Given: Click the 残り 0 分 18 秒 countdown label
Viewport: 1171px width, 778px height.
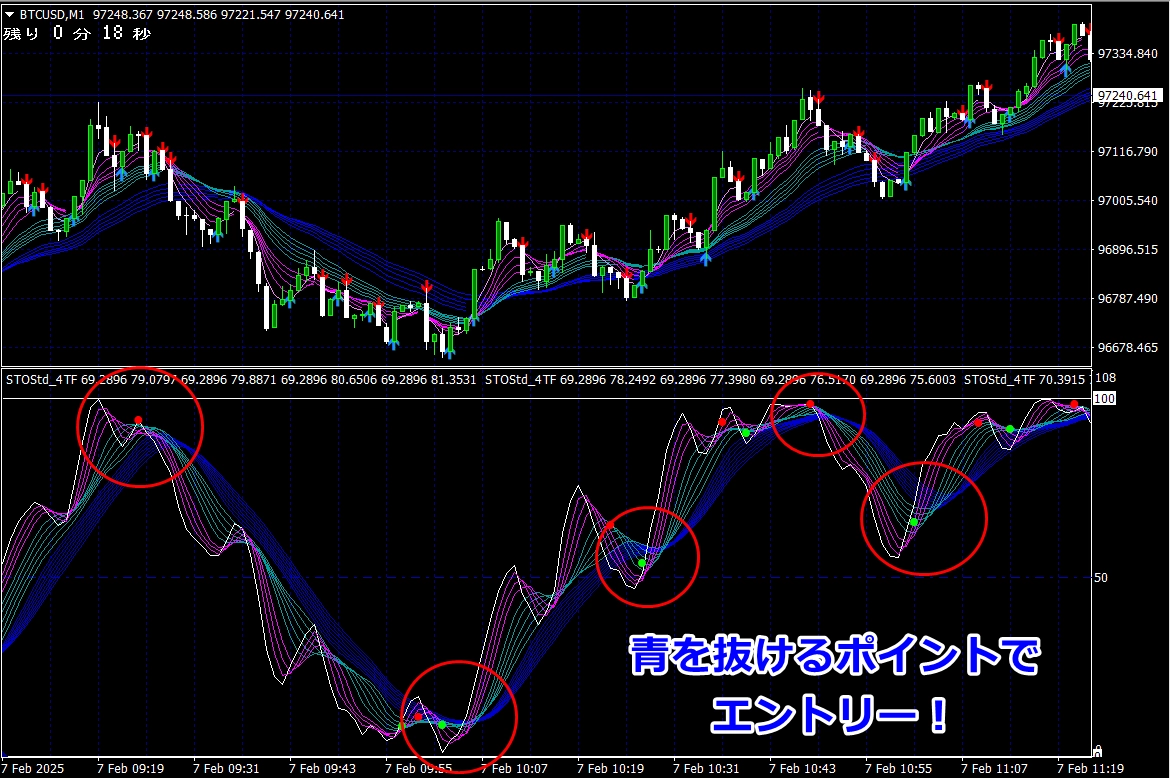Looking at the screenshot, I should pos(76,33).
